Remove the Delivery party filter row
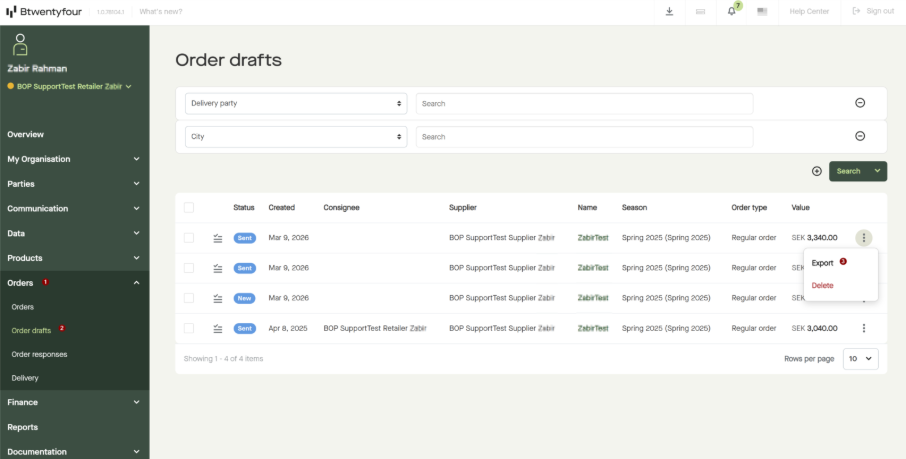Image resolution: width=906 pixels, height=459 pixels. (x=859, y=103)
